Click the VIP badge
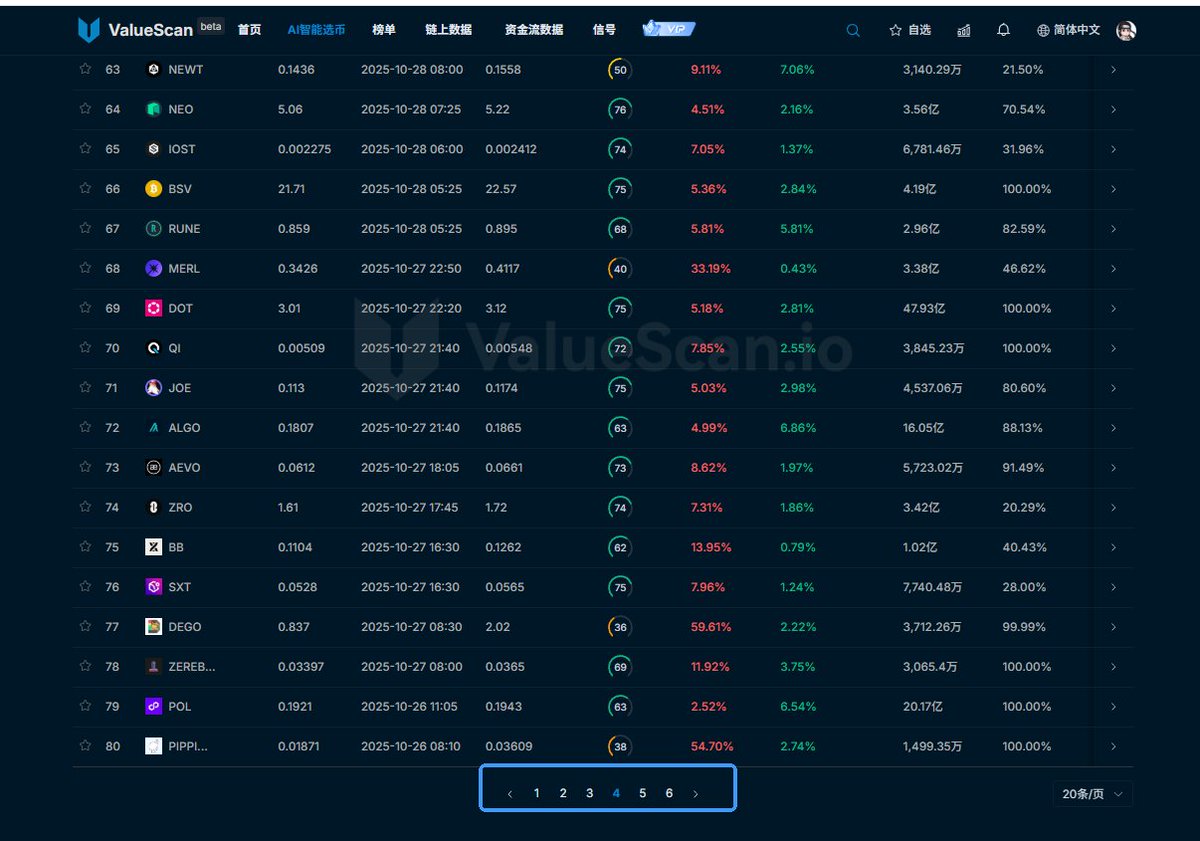The width and height of the screenshot is (1200, 841). pyautogui.click(x=669, y=30)
